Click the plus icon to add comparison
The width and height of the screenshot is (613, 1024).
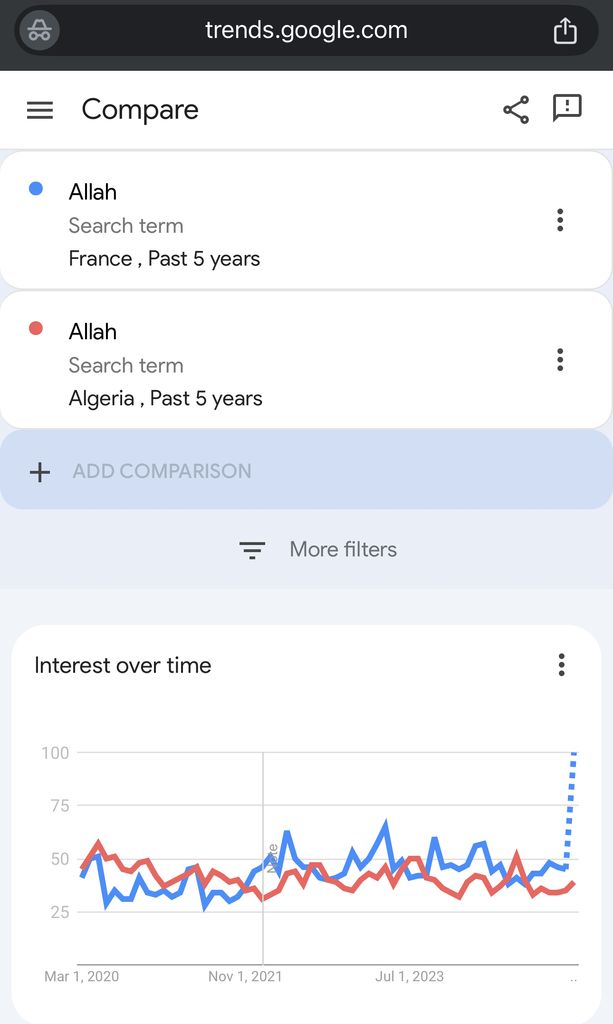pyautogui.click(x=40, y=472)
